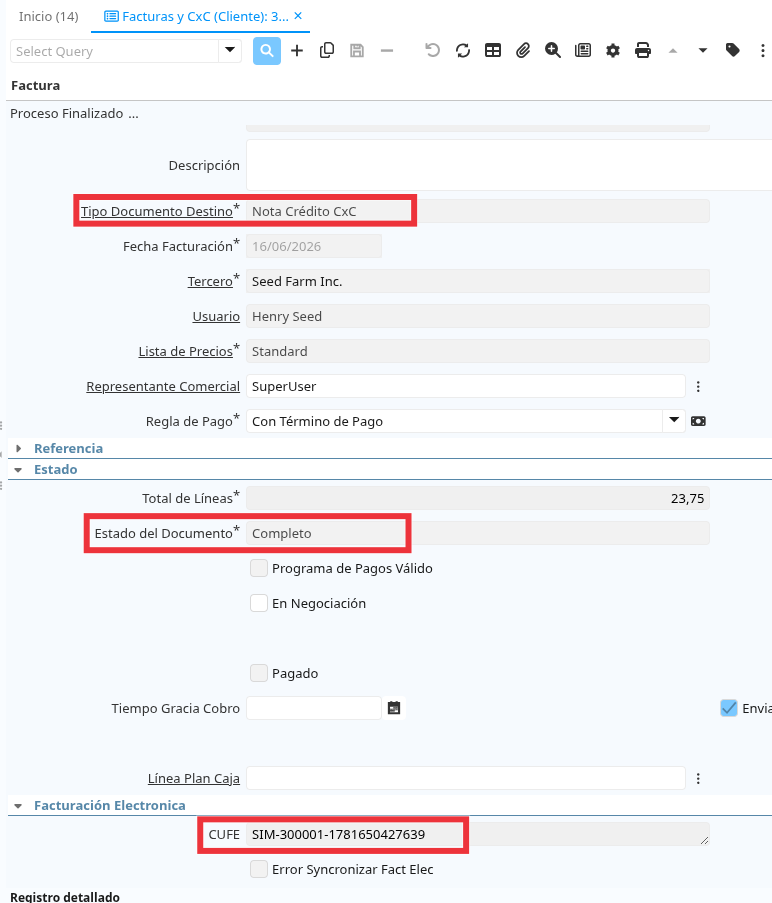The image size is (772, 903).
Task: Switch to the Inicio (14) tab
Action: [x=48, y=16]
